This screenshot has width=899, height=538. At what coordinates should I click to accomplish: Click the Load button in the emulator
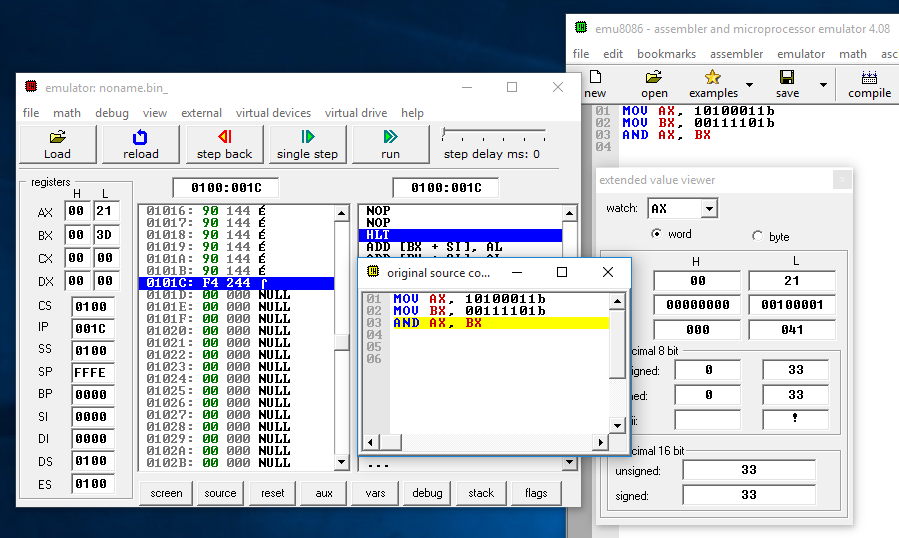[x=57, y=144]
